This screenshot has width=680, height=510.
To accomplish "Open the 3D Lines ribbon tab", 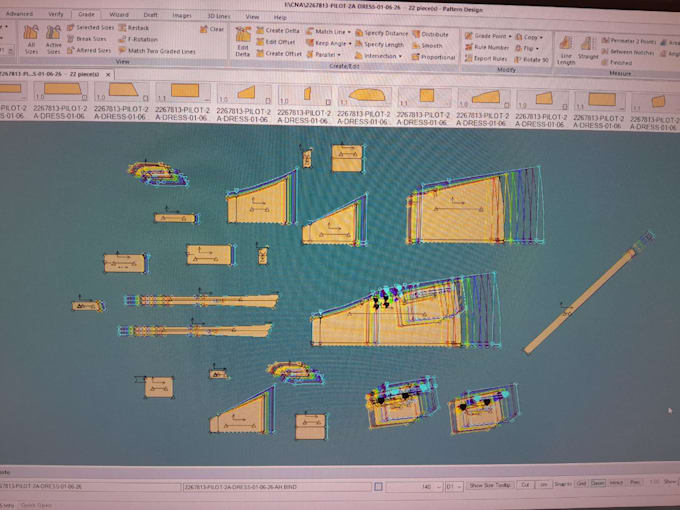I will 219,16.
